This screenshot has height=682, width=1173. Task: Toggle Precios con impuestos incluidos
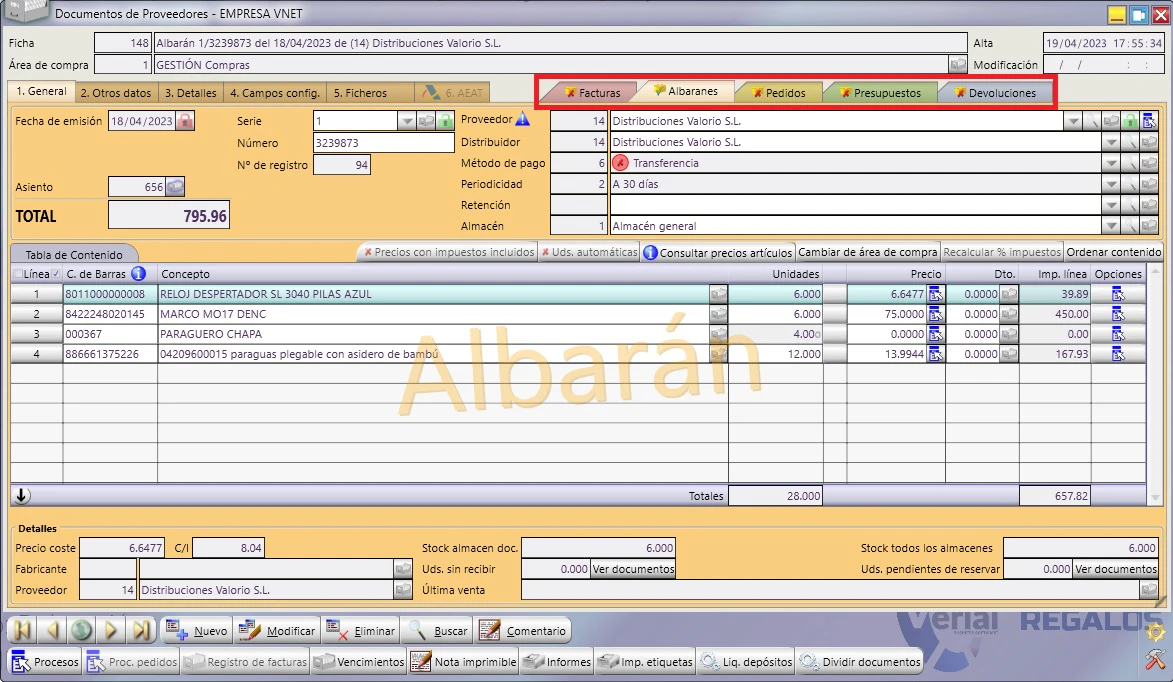[449, 252]
